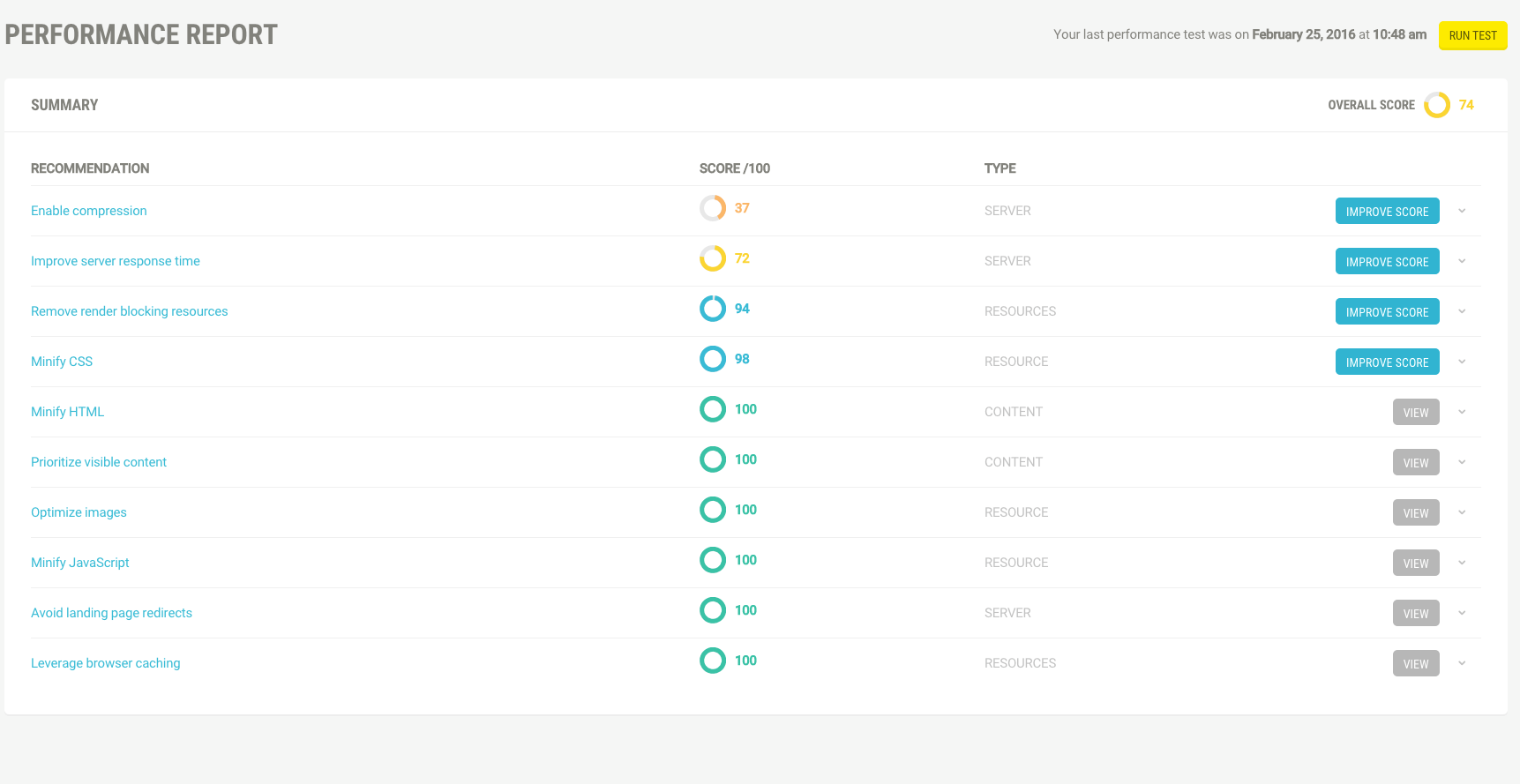The image size is (1520, 784).
Task: Click Improve Score for Minify CSS
Action: pyautogui.click(x=1387, y=362)
